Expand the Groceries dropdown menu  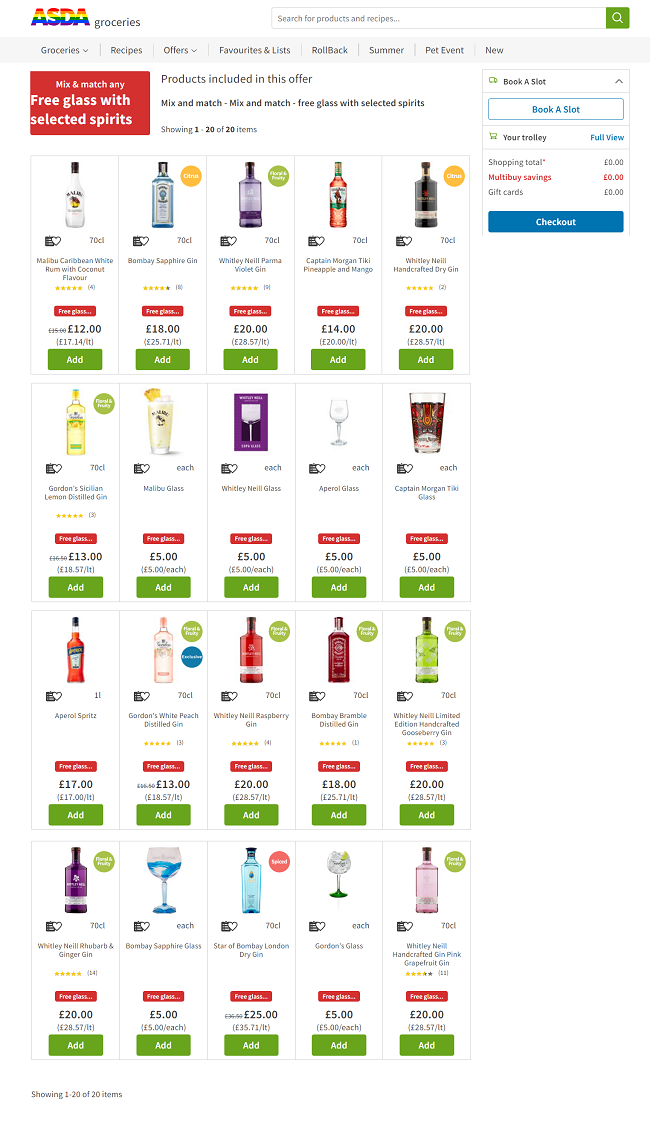(x=64, y=50)
